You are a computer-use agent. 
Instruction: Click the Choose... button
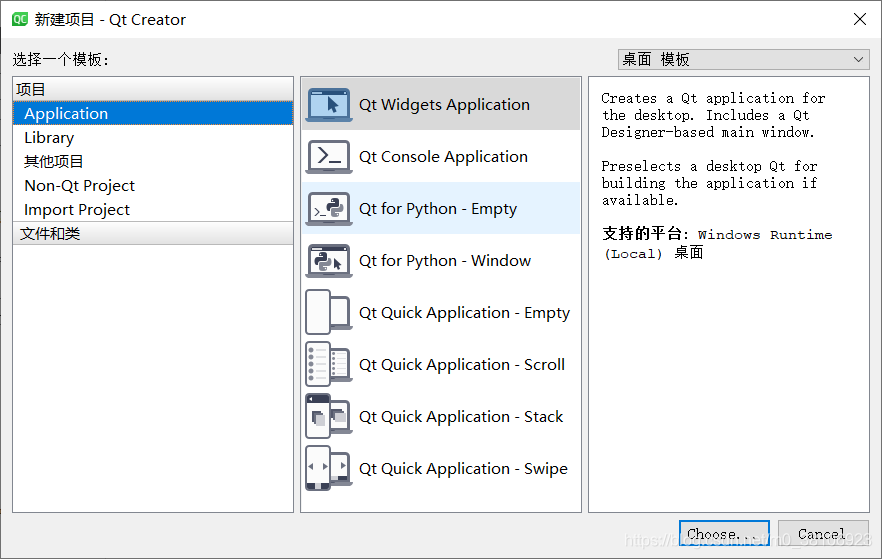coord(724,534)
